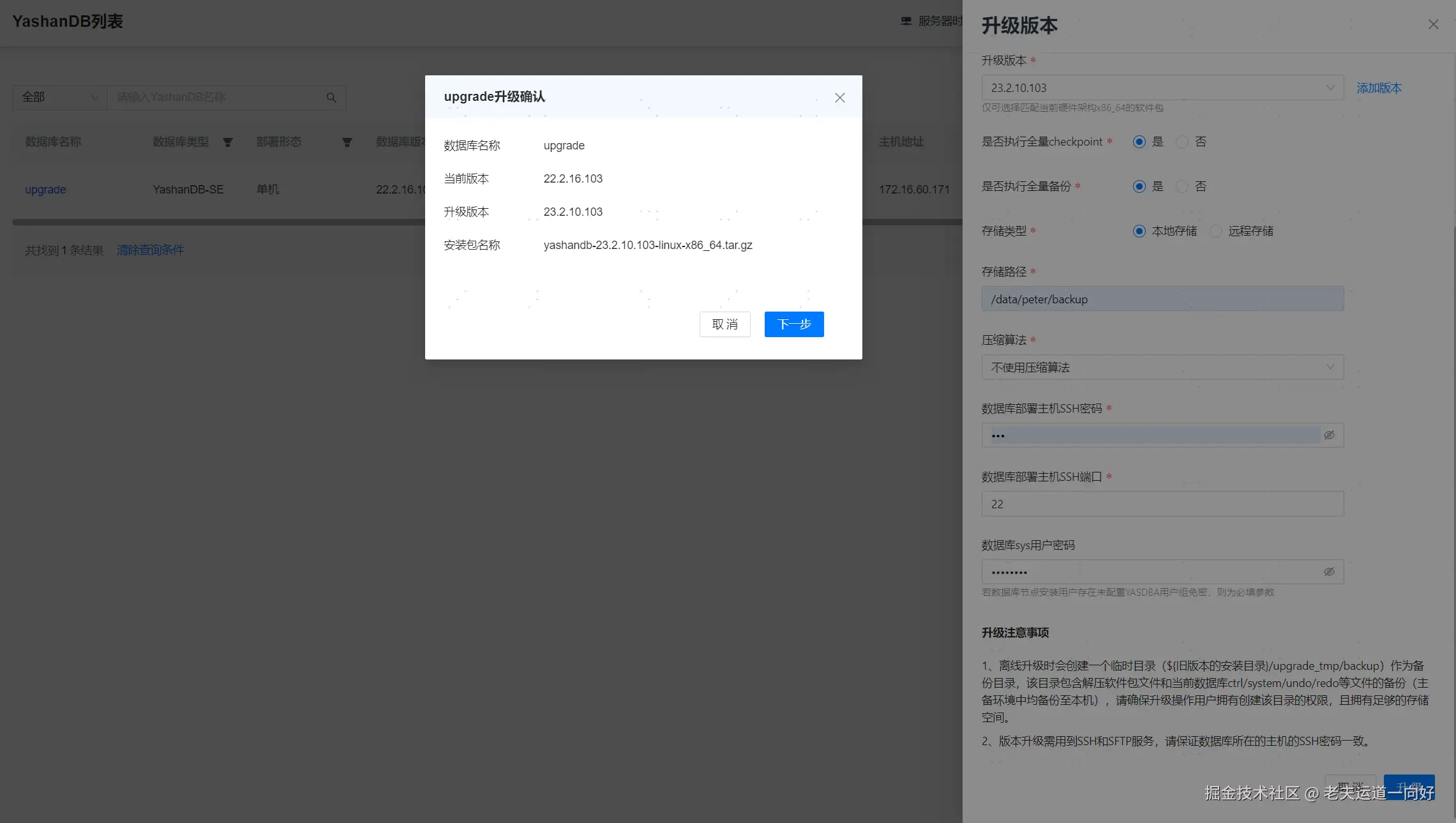
Task: Toggle sys user password visibility eye
Action: coord(1329,572)
